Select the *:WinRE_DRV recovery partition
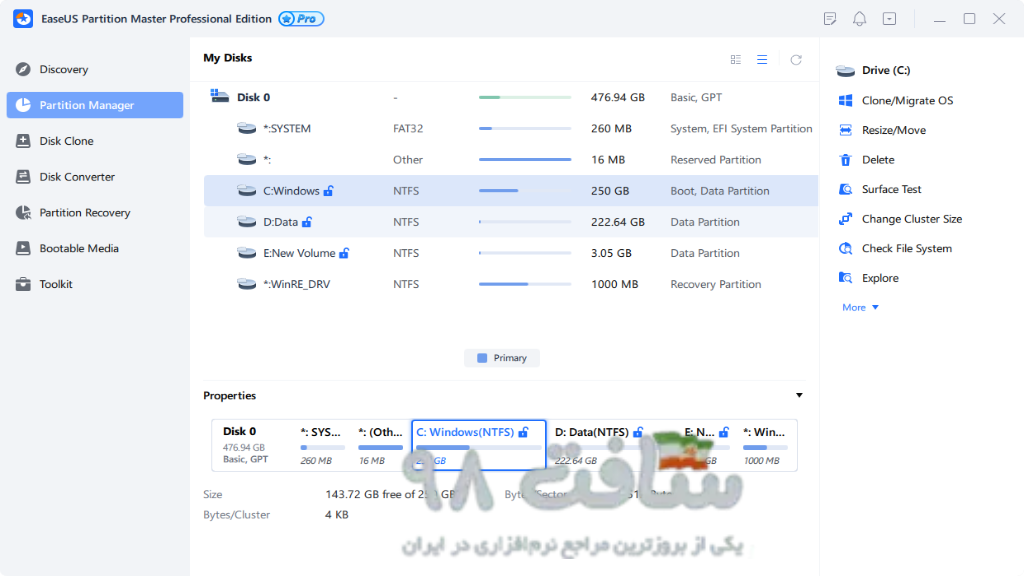This screenshot has width=1024, height=576. [x=511, y=284]
